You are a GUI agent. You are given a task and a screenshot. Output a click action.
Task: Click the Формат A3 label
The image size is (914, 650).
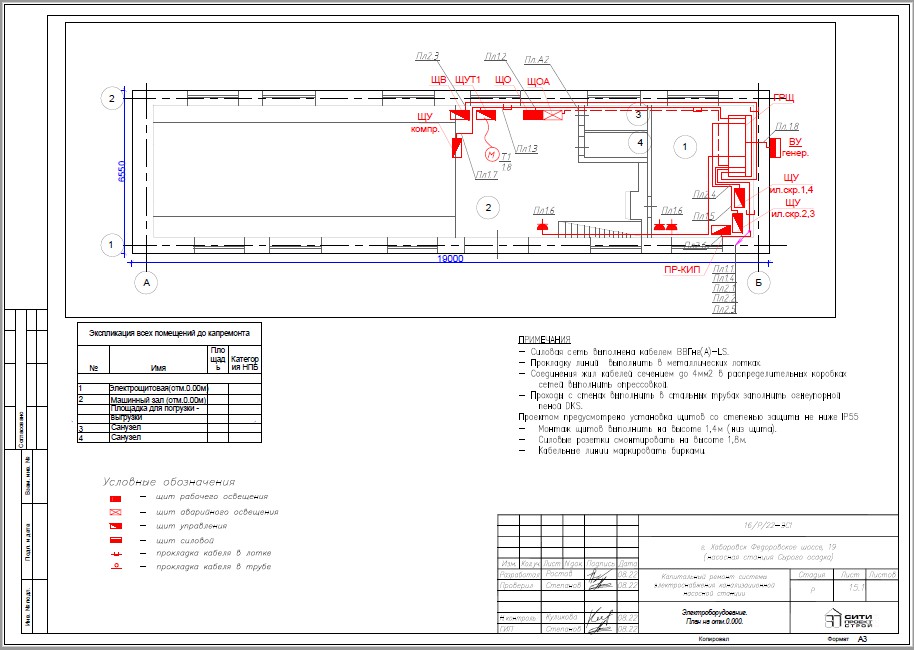[847, 640]
